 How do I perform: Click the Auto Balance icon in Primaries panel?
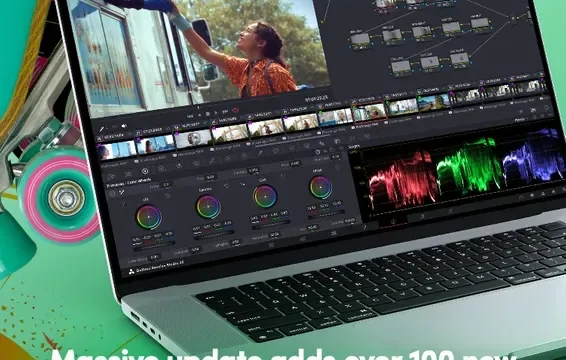coord(112,194)
